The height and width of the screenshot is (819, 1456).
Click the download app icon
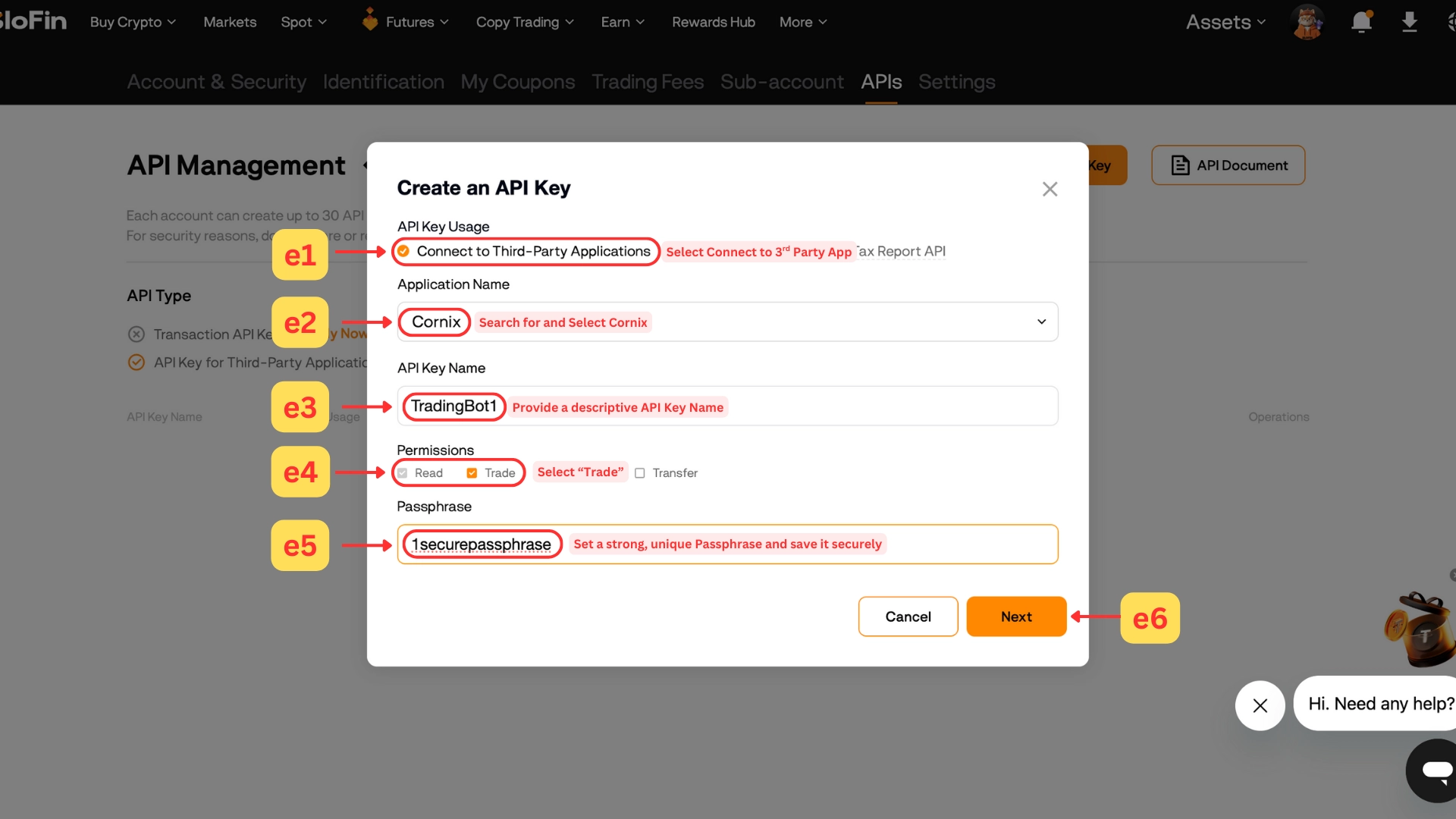pyautogui.click(x=1409, y=21)
